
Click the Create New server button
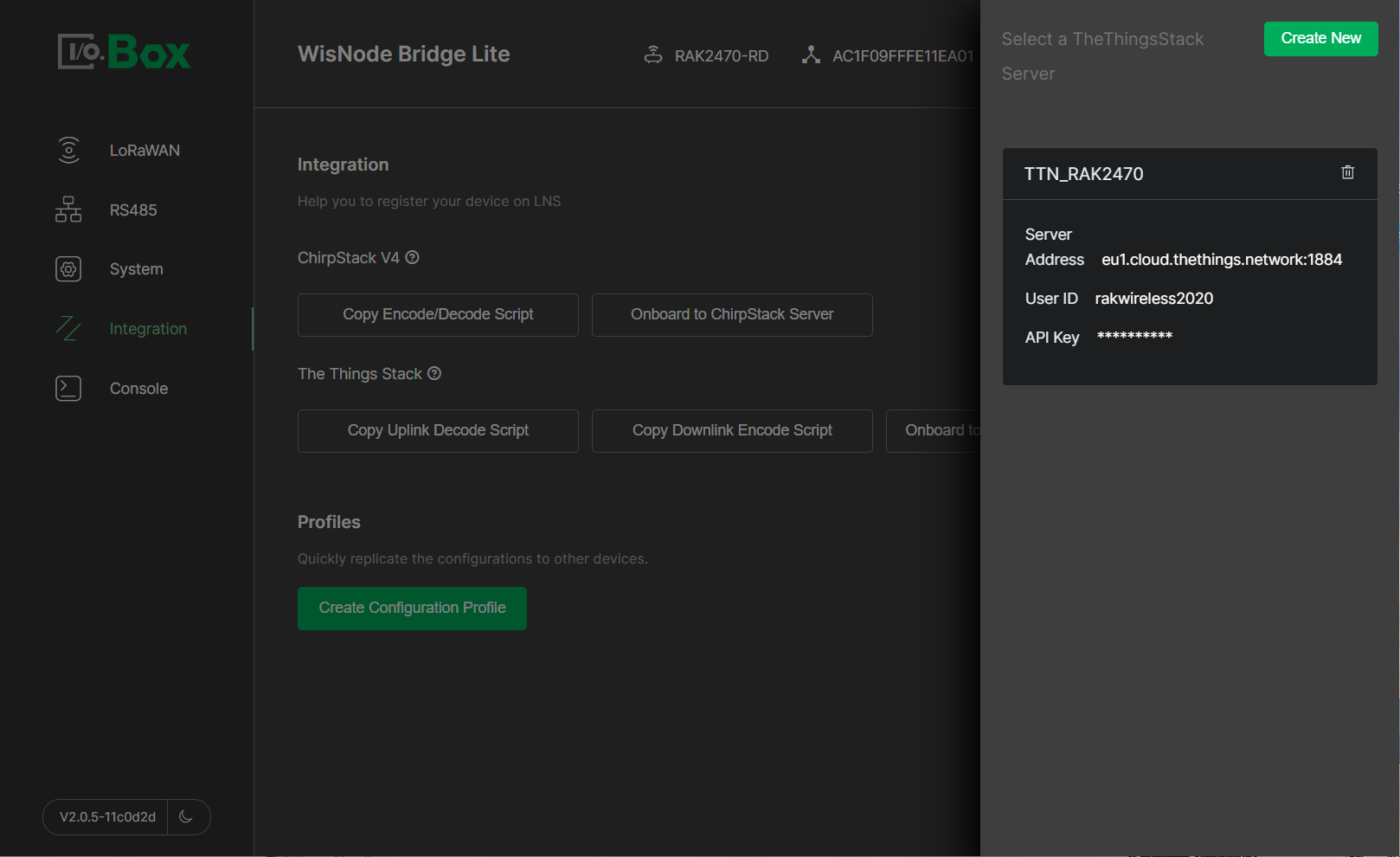tap(1320, 38)
